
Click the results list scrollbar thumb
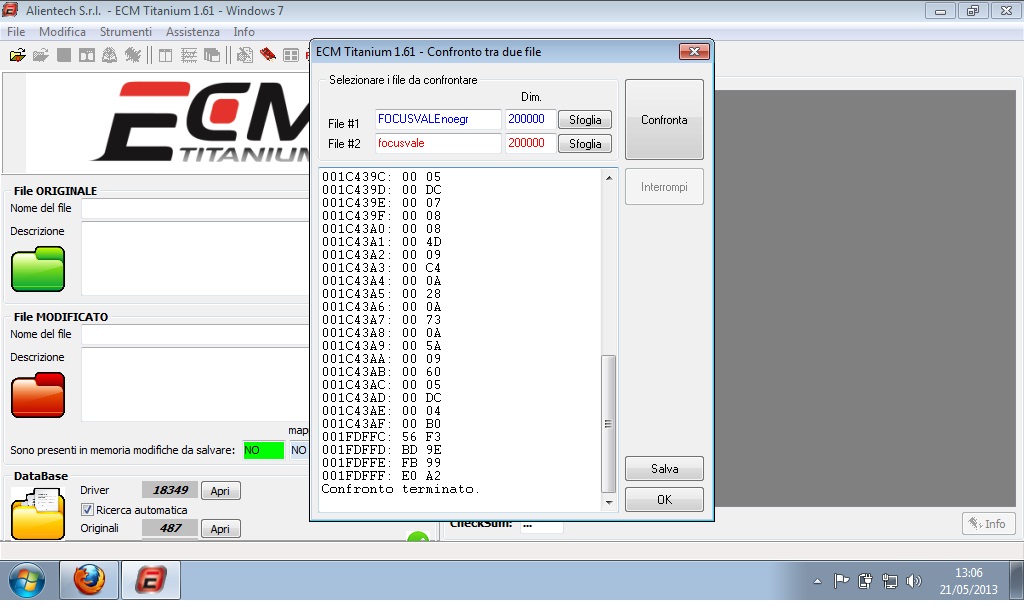pyautogui.click(x=609, y=424)
